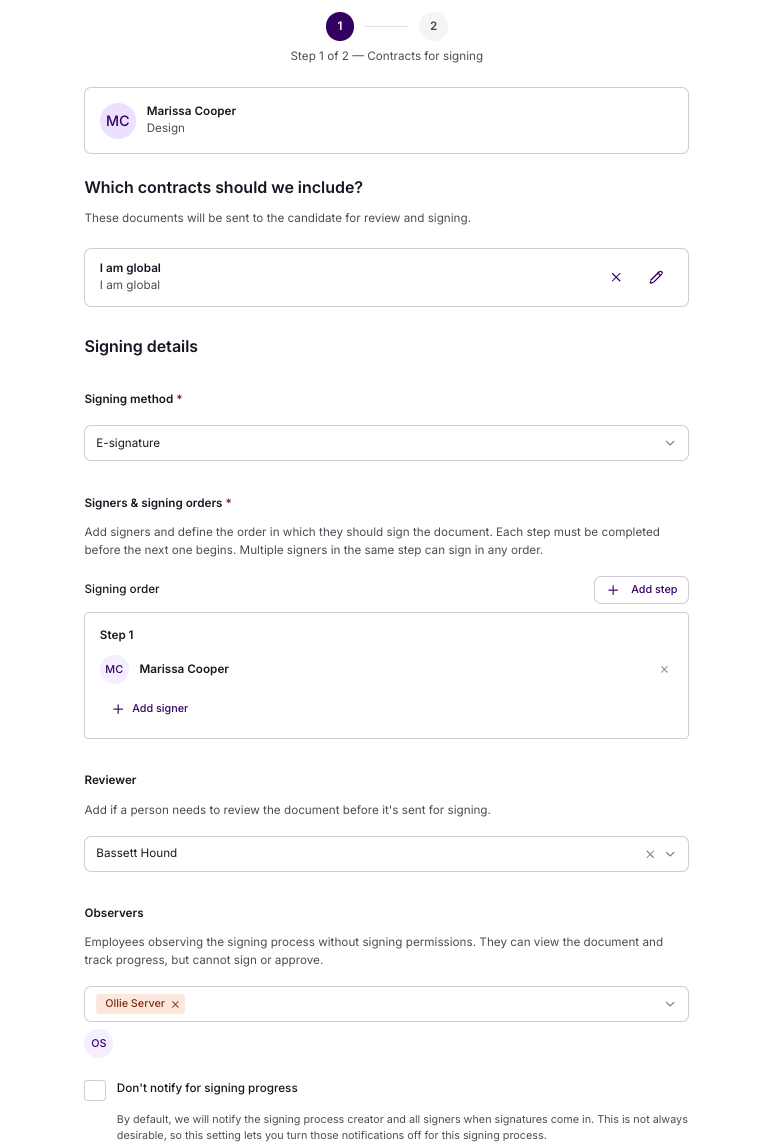Go to step 1 in the stepper
The width and height of the screenshot is (761, 1148).
340,26
